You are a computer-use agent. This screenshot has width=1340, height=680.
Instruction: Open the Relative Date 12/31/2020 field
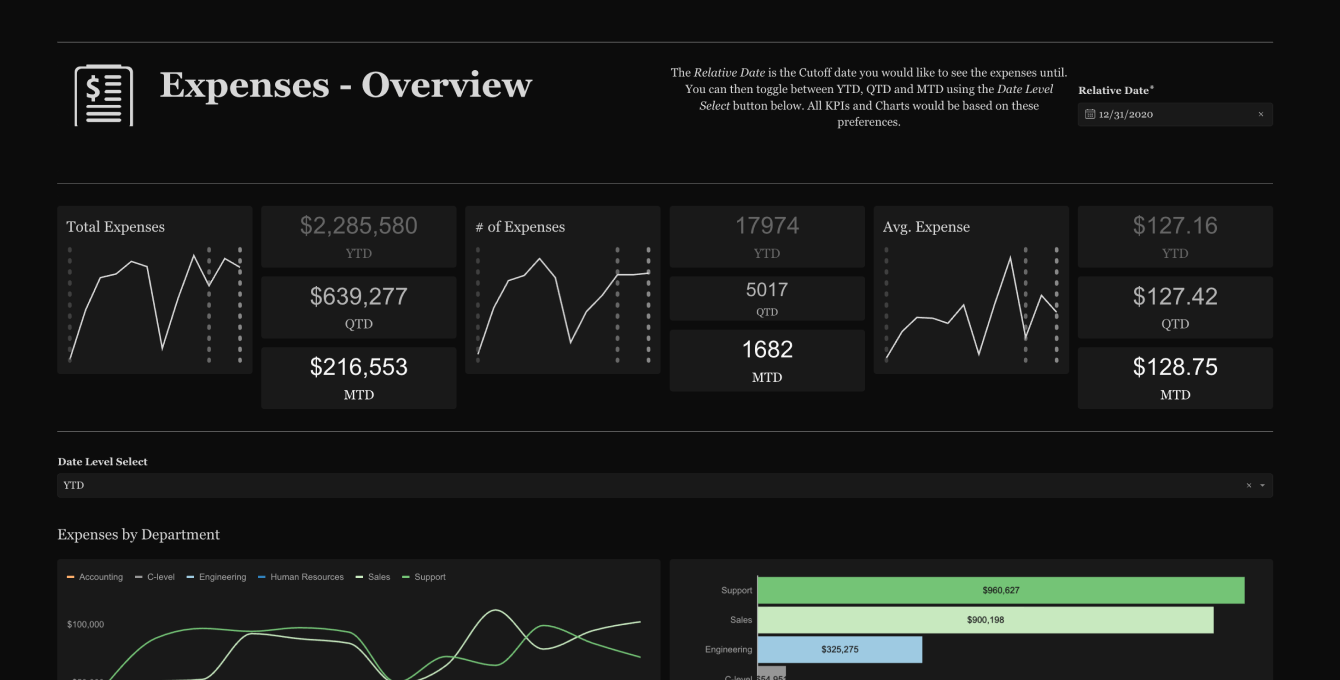coord(1175,115)
